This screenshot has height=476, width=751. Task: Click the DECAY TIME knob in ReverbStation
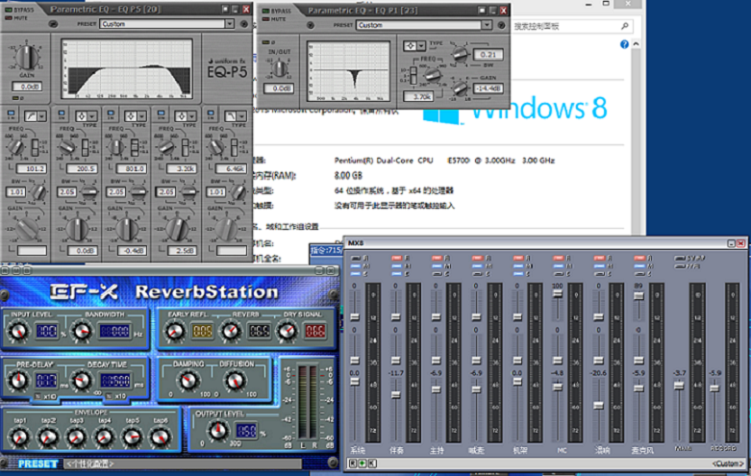(81, 381)
